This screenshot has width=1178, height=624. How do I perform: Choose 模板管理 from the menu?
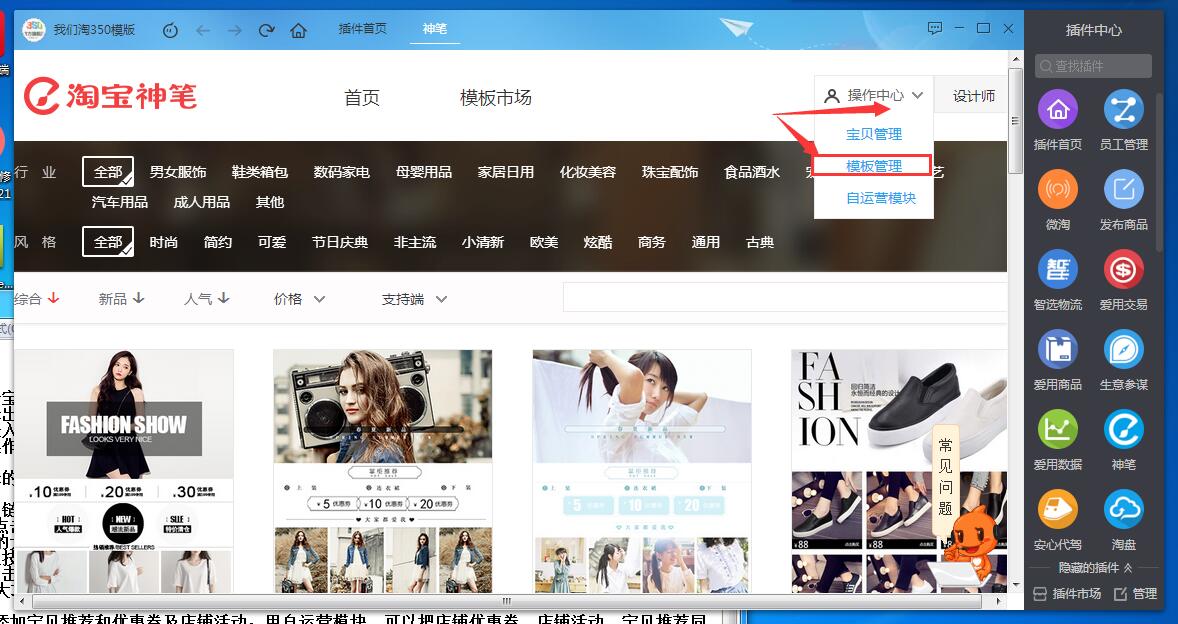click(874, 166)
